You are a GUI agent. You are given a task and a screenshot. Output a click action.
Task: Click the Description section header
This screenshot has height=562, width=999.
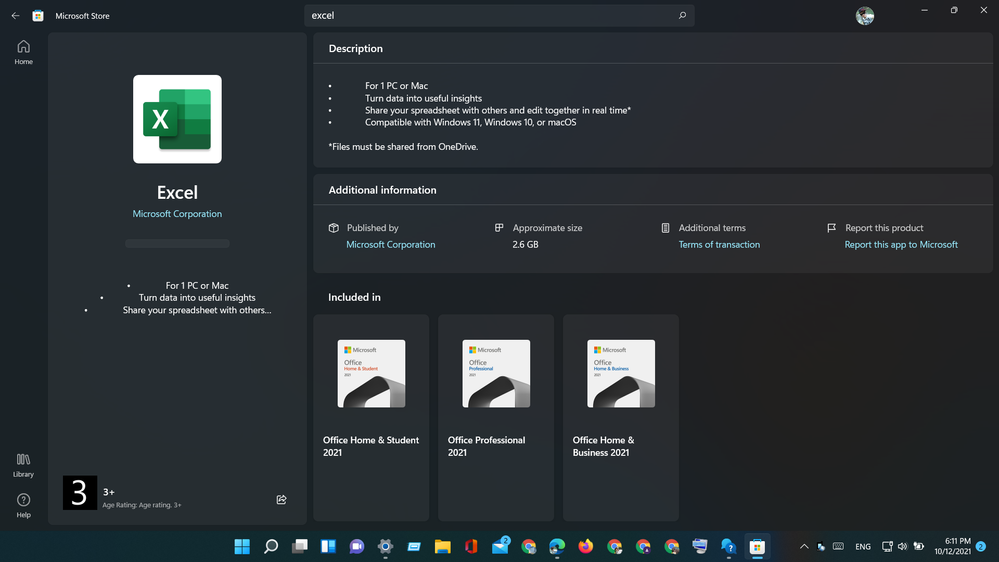pos(356,48)
